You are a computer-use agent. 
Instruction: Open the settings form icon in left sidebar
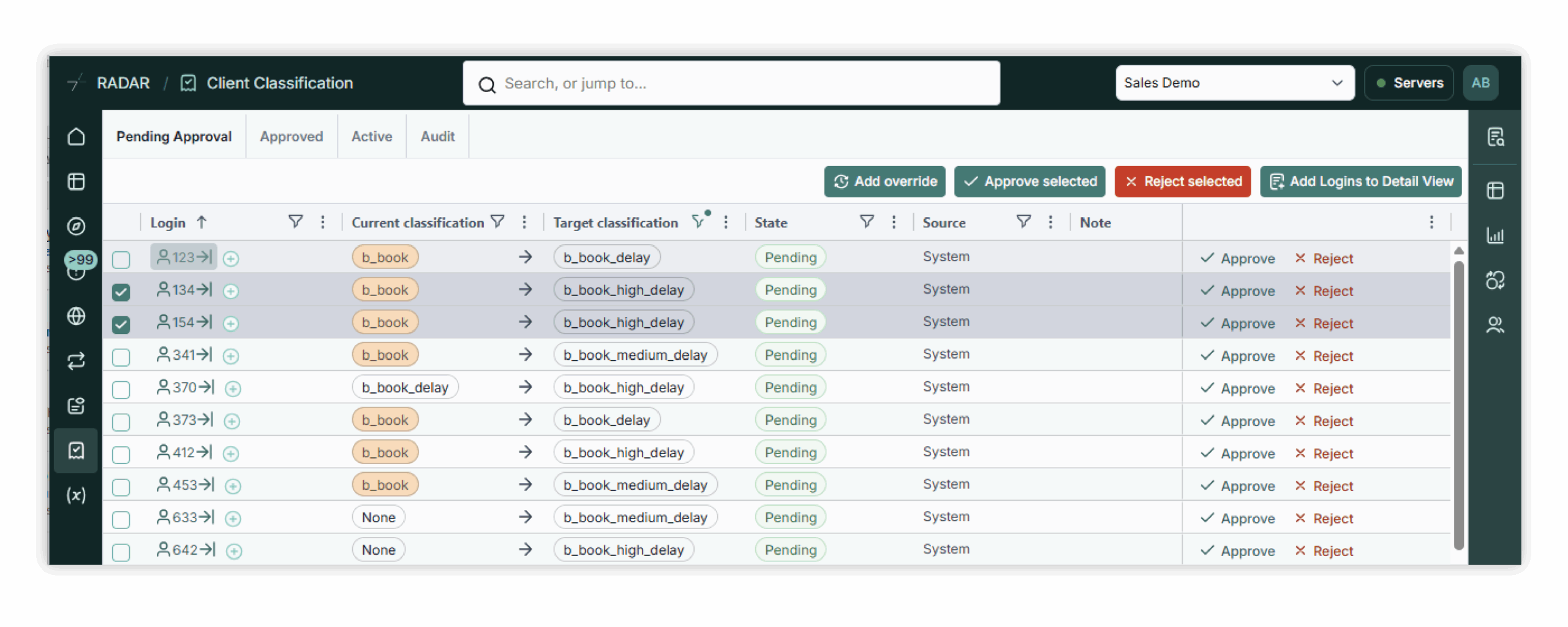(x=76, y=405)
